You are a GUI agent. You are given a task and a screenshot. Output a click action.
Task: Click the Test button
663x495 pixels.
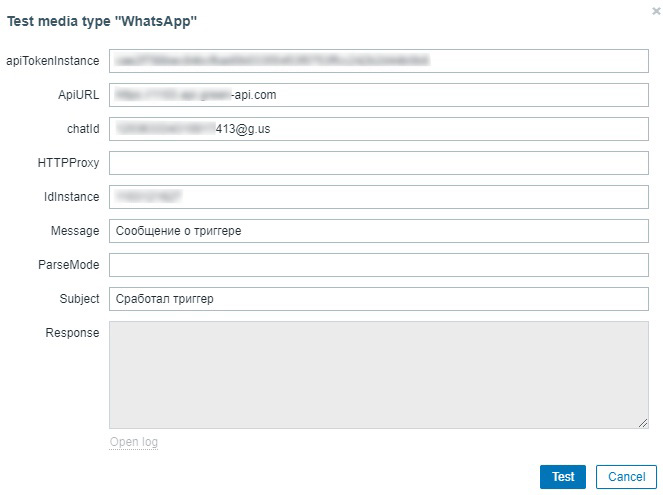tap(563, 477)
